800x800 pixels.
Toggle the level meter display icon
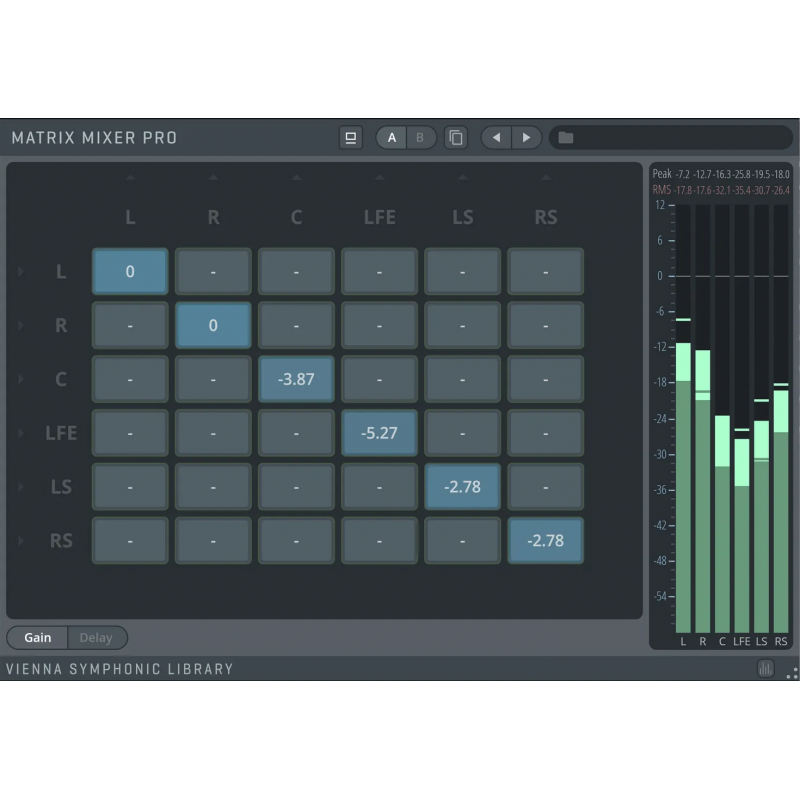pos(766,669)
